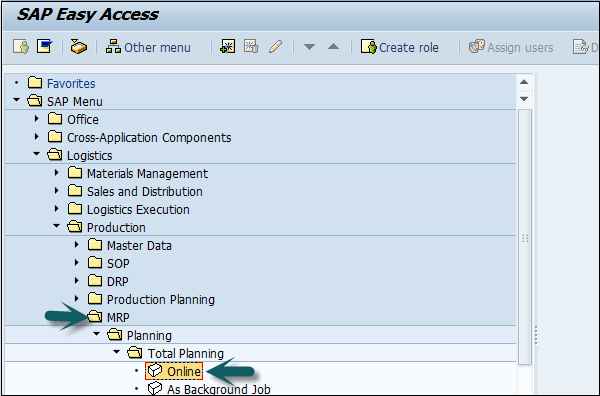The height and width of the screenshot is (396, 600).
Task: Click the Delete Favorites icon
Action: 251,47
